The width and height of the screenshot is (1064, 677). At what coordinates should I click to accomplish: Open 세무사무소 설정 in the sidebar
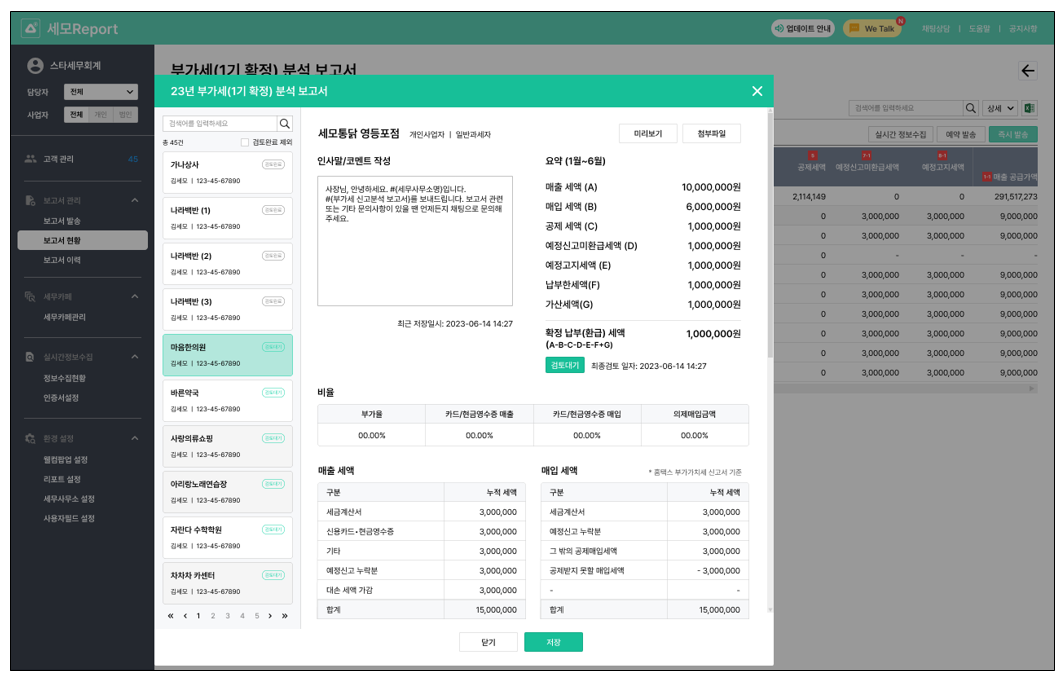pyautogui.click(x=69, y=499)
